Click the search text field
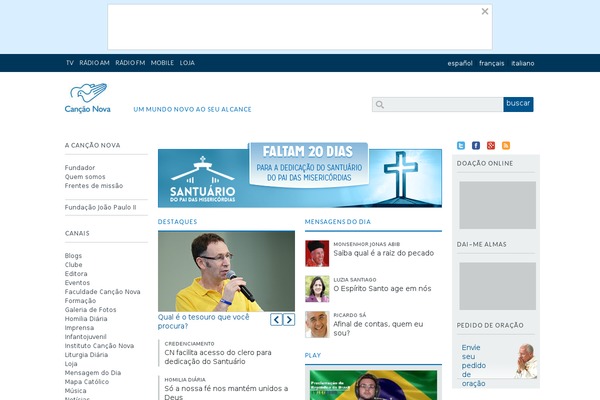The height and width of the screenshot is (400, 600). pos(437,104)
